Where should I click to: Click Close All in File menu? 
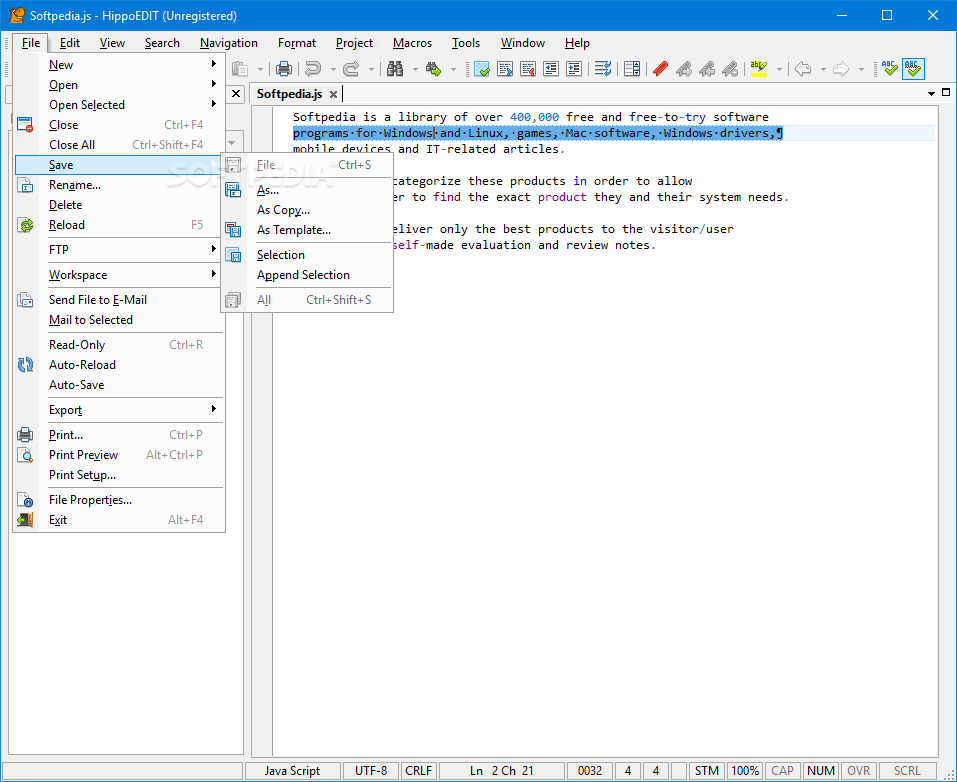pyautogui.click(x=119, y=145)
